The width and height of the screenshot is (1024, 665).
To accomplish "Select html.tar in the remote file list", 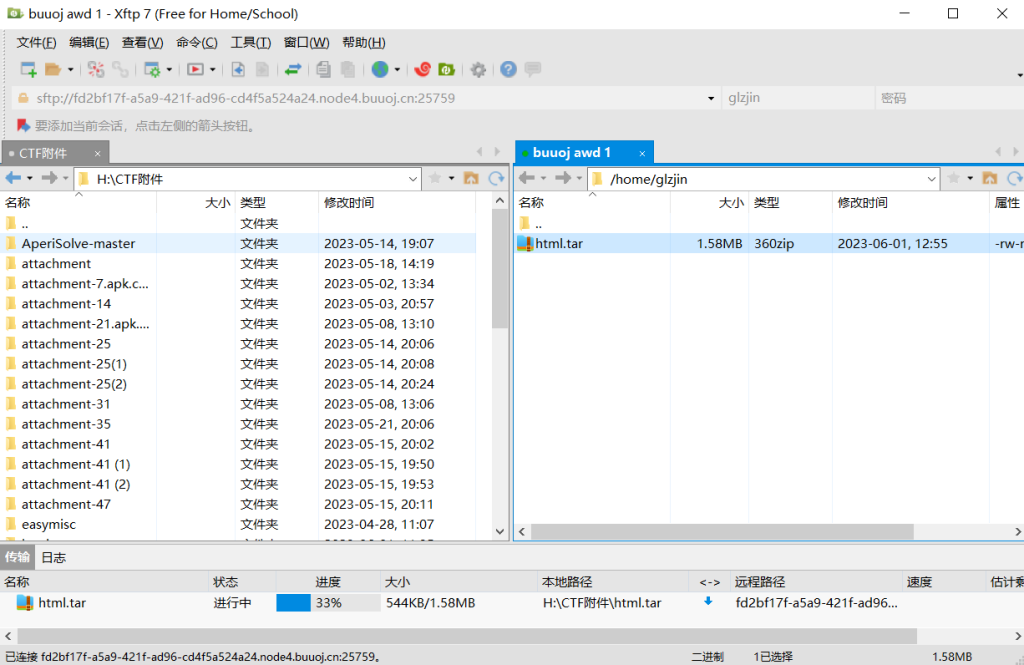I will [x=560, y=243].
